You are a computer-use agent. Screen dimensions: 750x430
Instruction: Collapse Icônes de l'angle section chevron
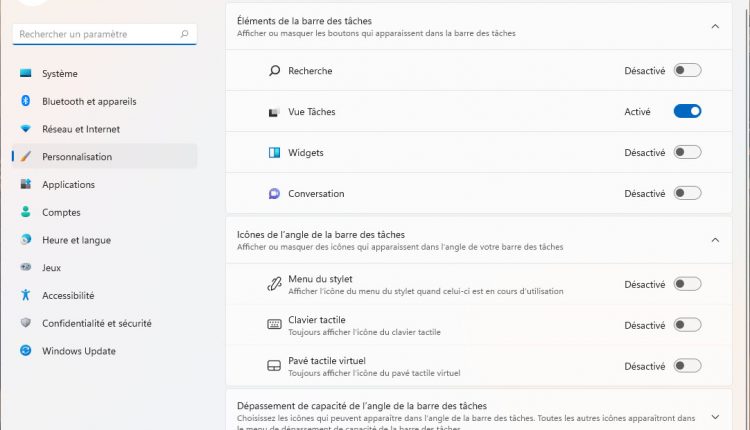click(x=715, y=240)
